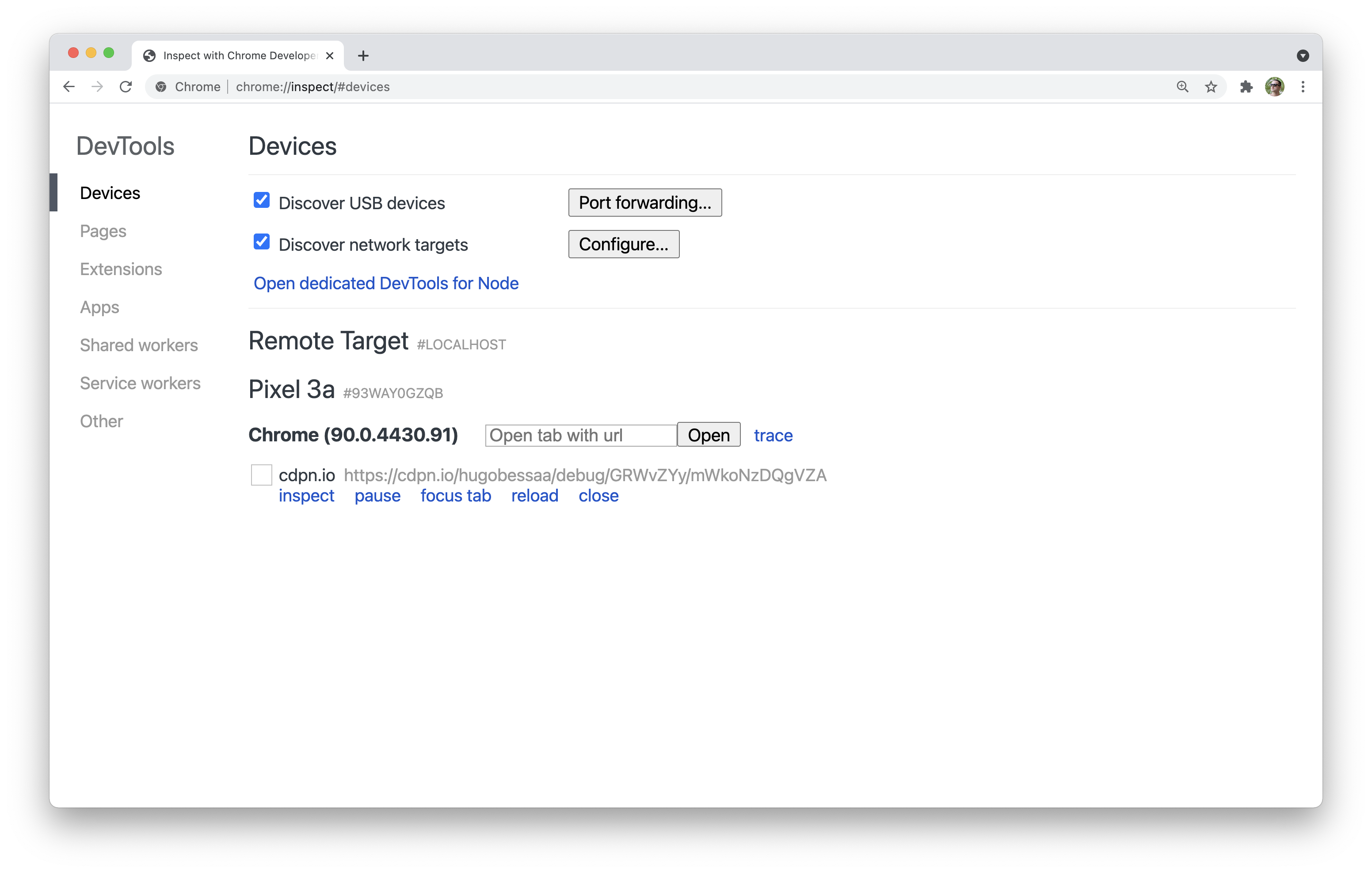The height and width of the screenshot is (873, 1372).
Task: Uncheck Discover network targets
Action: (x=261, y=242)
